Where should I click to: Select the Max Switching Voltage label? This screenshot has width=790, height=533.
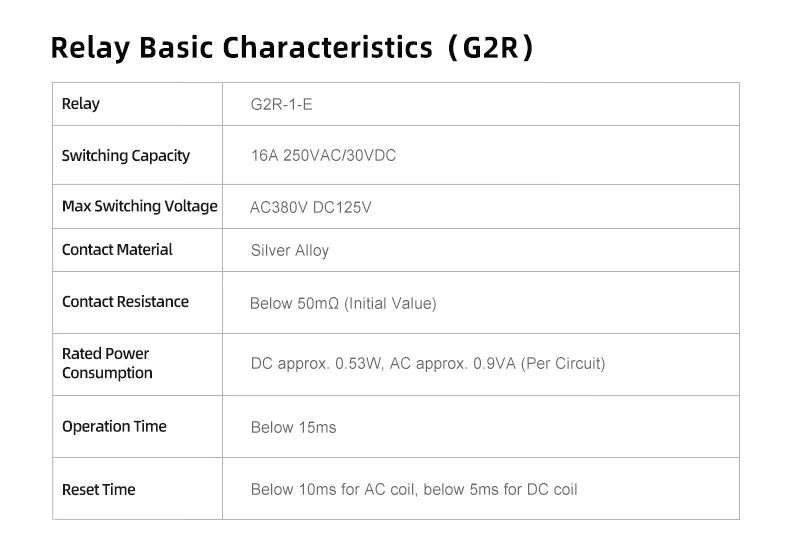click(140, 206)
